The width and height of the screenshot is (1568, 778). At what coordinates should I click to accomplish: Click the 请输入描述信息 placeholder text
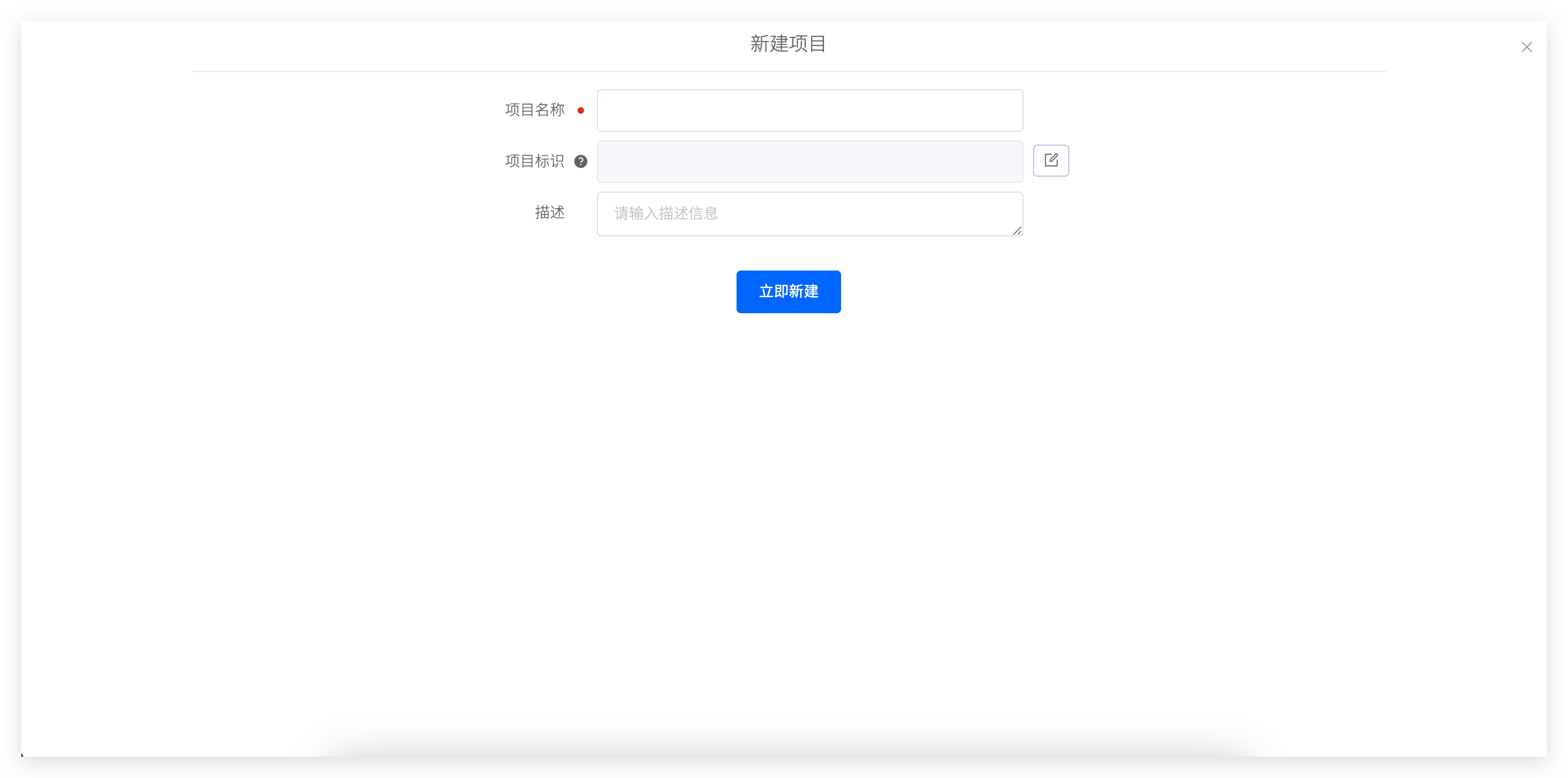tap(666, 213)
